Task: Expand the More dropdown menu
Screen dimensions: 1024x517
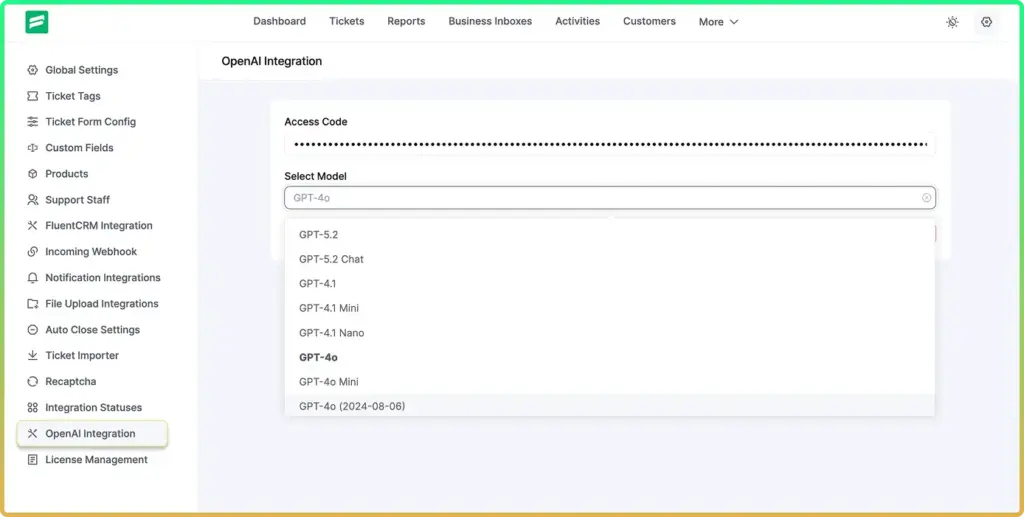Action: pos(718,22)
